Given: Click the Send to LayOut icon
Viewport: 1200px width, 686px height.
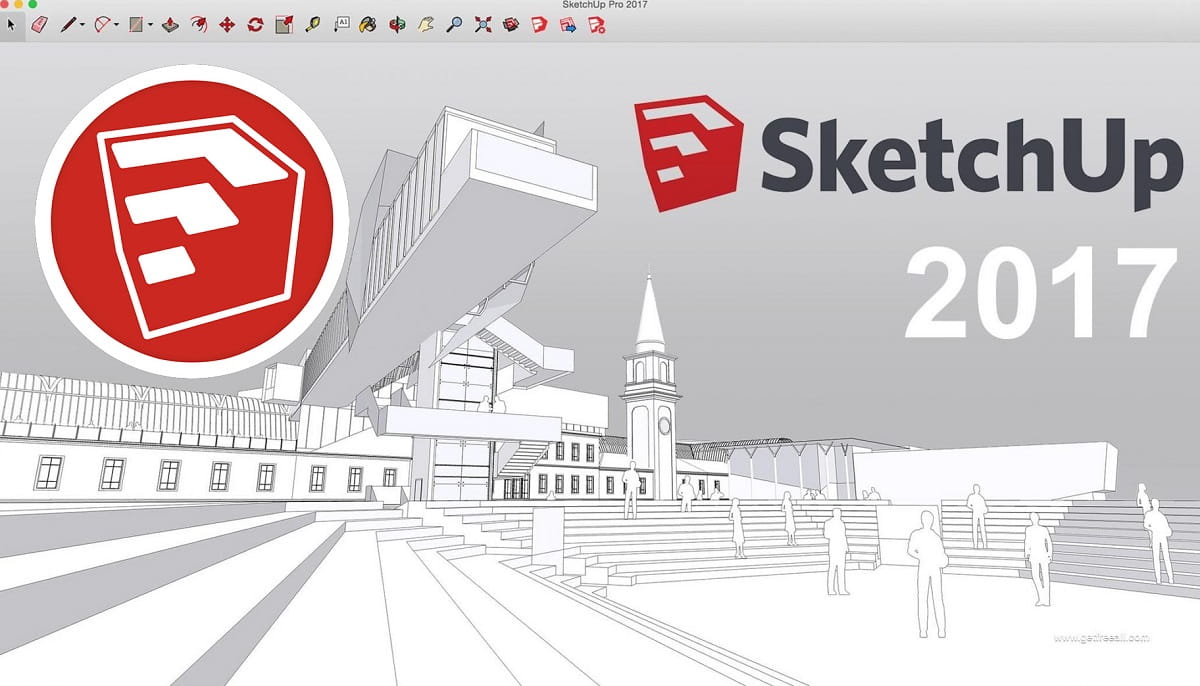Looking at the screenshot, I should click(568, 23).
